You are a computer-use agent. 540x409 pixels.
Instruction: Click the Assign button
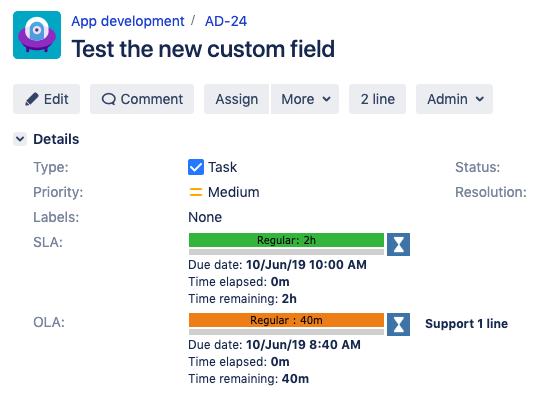(x=237, y=99)
